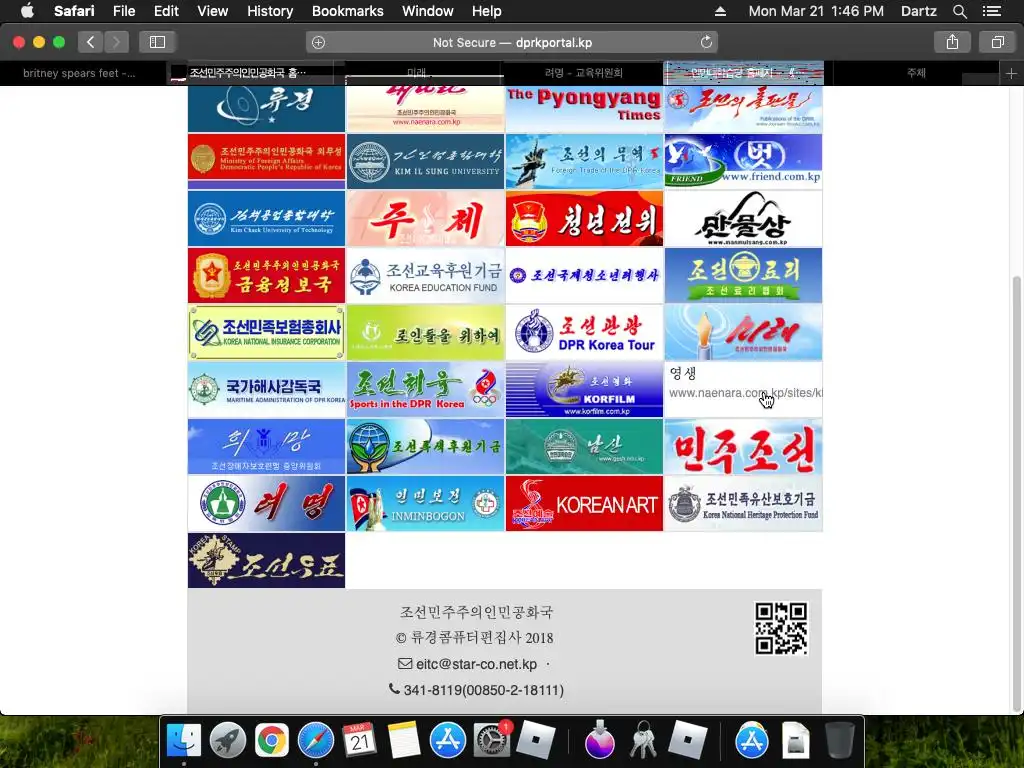
Task: Open Korea National Heritage Protection Fund banner
Action: click(743, 503)
